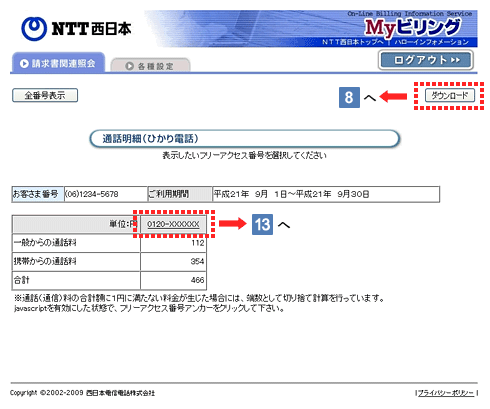This screenshot has width=490, height=409.
Task: Open the ハローインフォメーション link
Action: click(x=431, y=42)
